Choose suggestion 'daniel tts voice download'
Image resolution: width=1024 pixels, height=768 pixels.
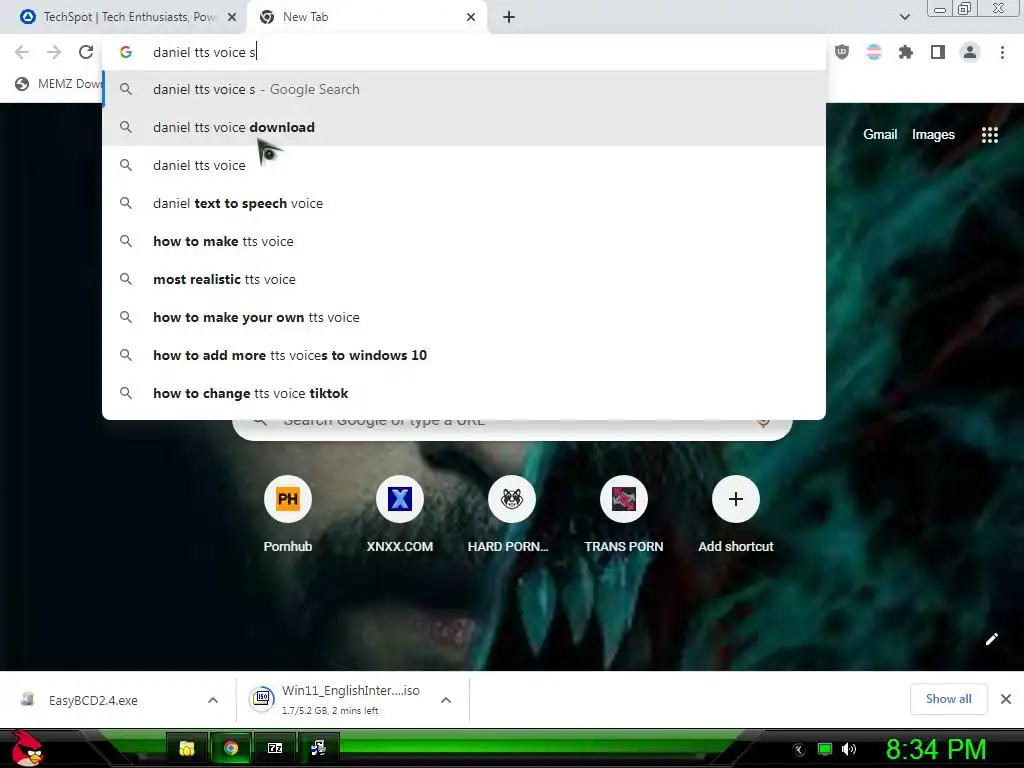[x=464, y=127]
